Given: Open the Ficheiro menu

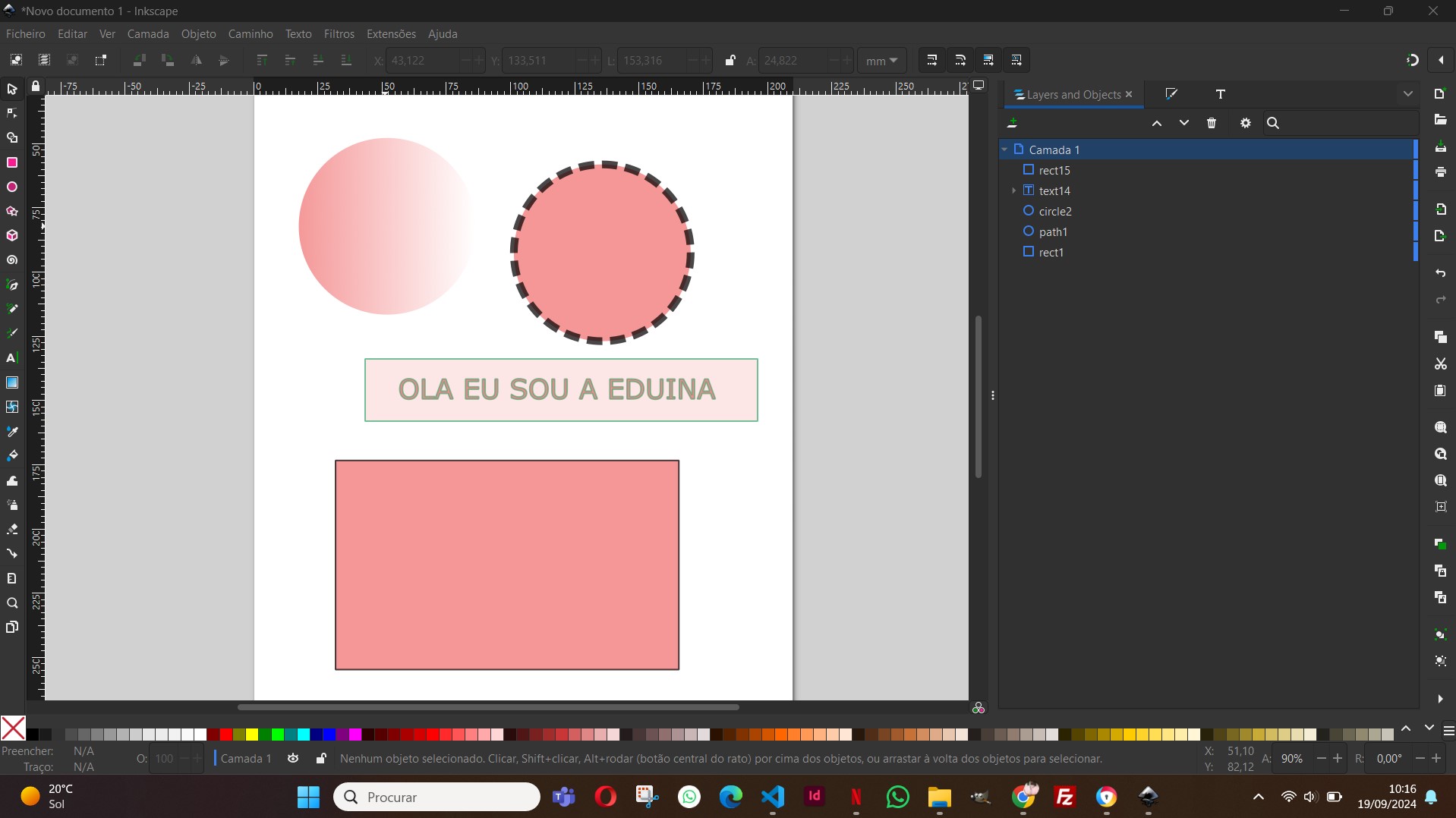Looking at the screenshot, I should (26, 34).
